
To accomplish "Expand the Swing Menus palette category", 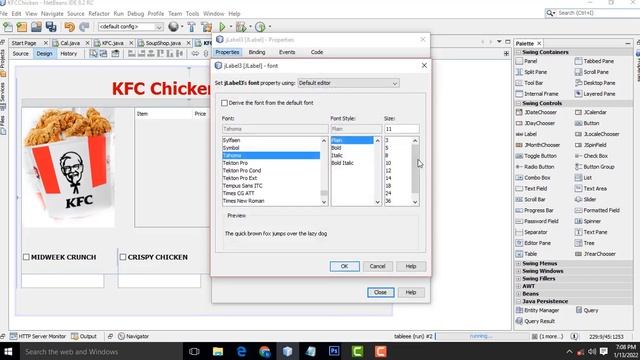I will pyautogui.click(x=518, y=264).
